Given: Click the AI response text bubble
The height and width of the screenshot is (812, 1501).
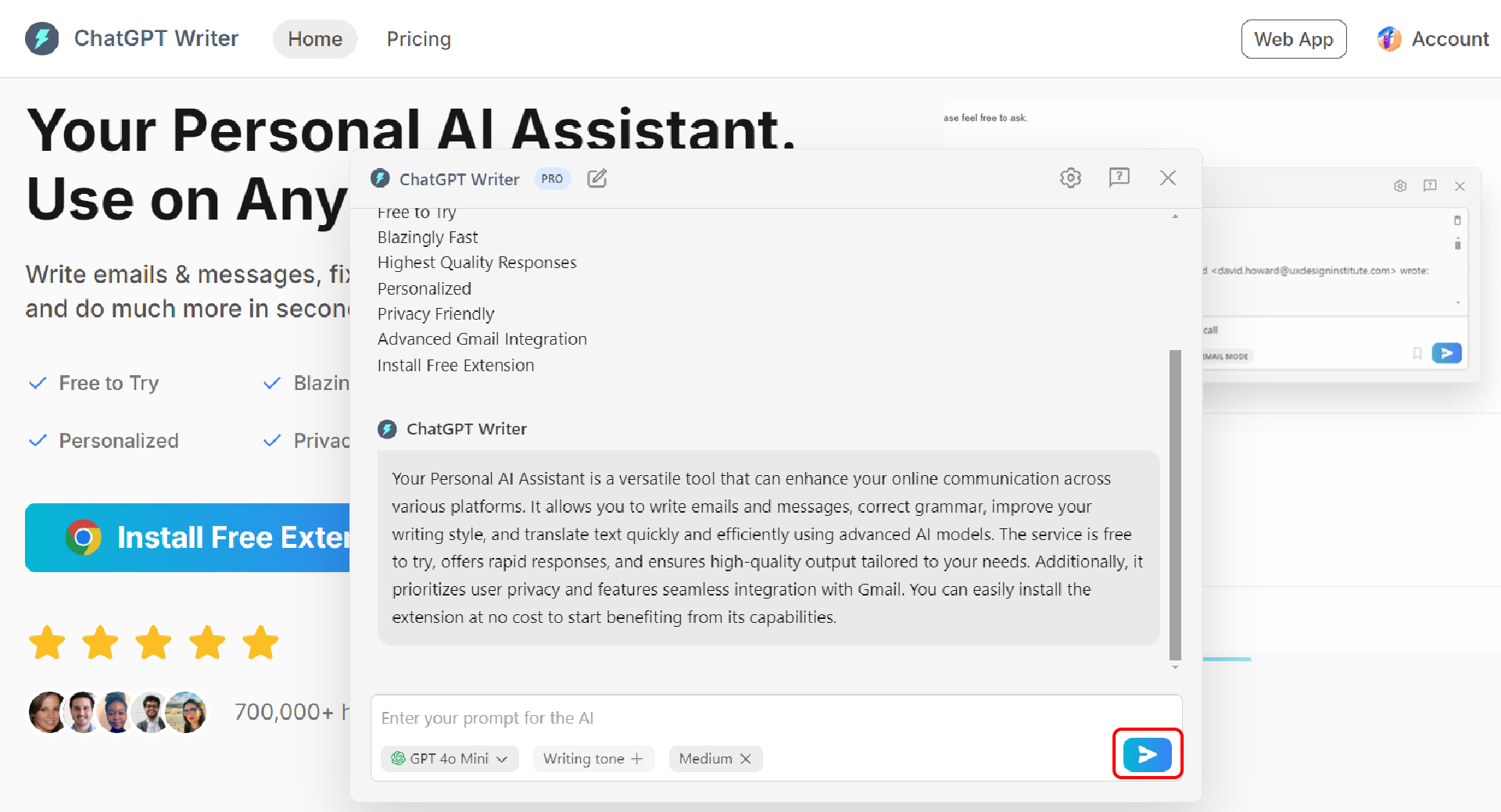Looking at the screenshot, I should (768, 548).
